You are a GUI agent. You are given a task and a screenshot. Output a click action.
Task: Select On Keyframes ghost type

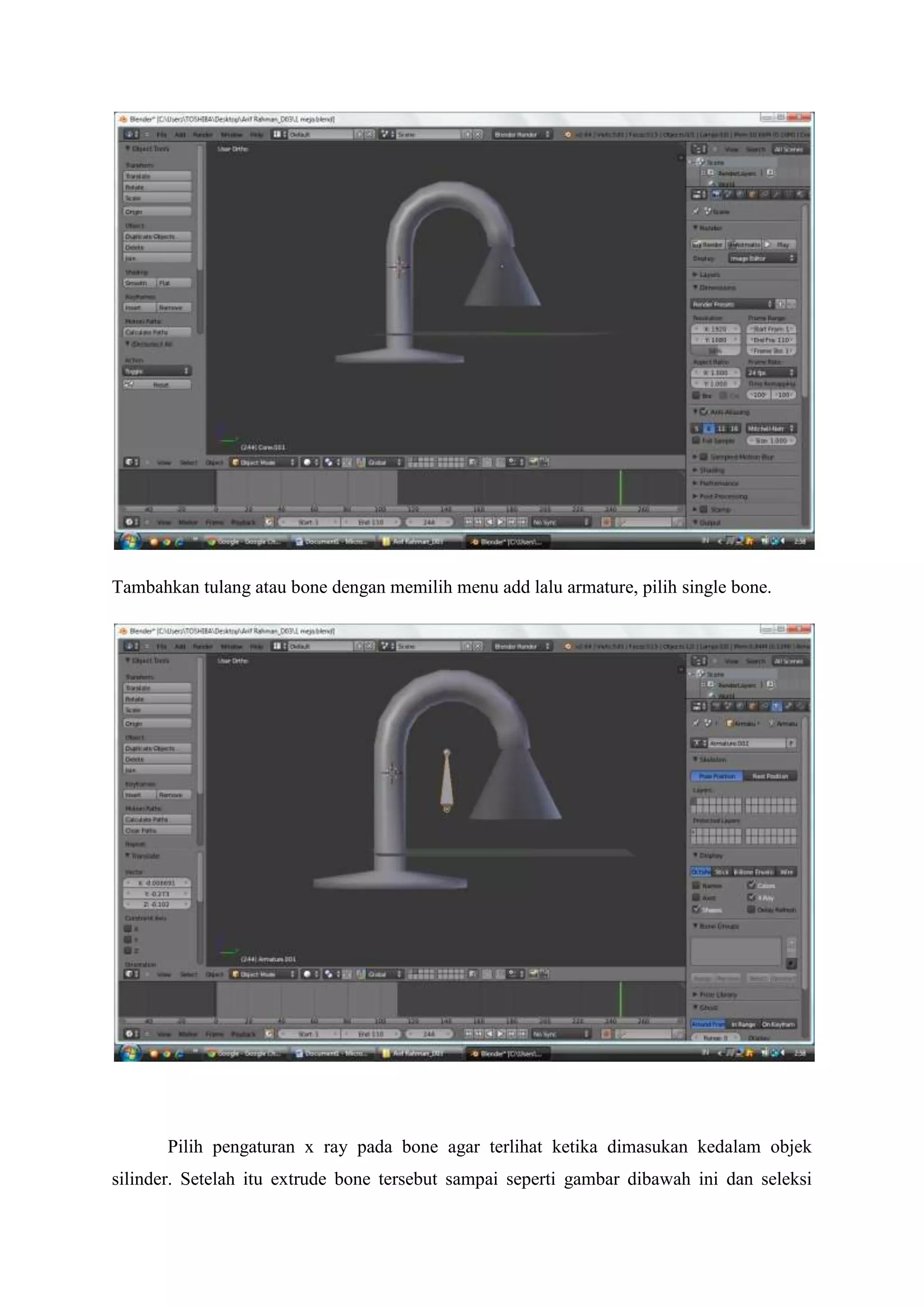tap(778, 1024)
